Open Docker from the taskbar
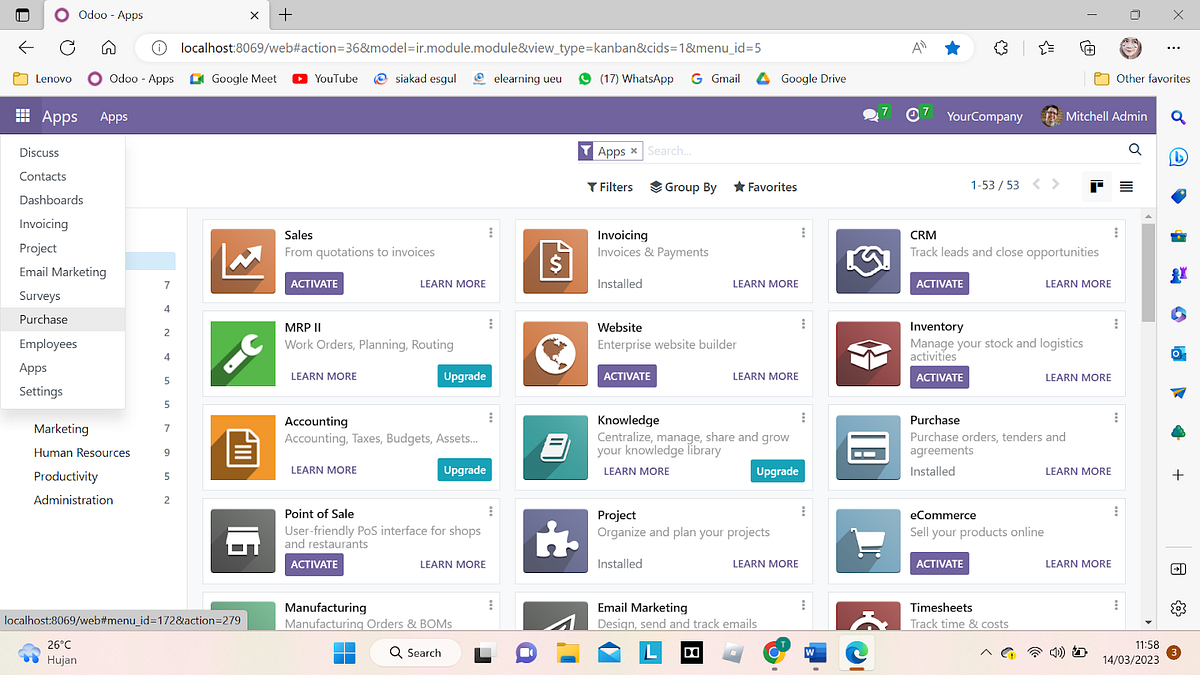Viewport: 1200px width, 675px height. tap(690, 652)
